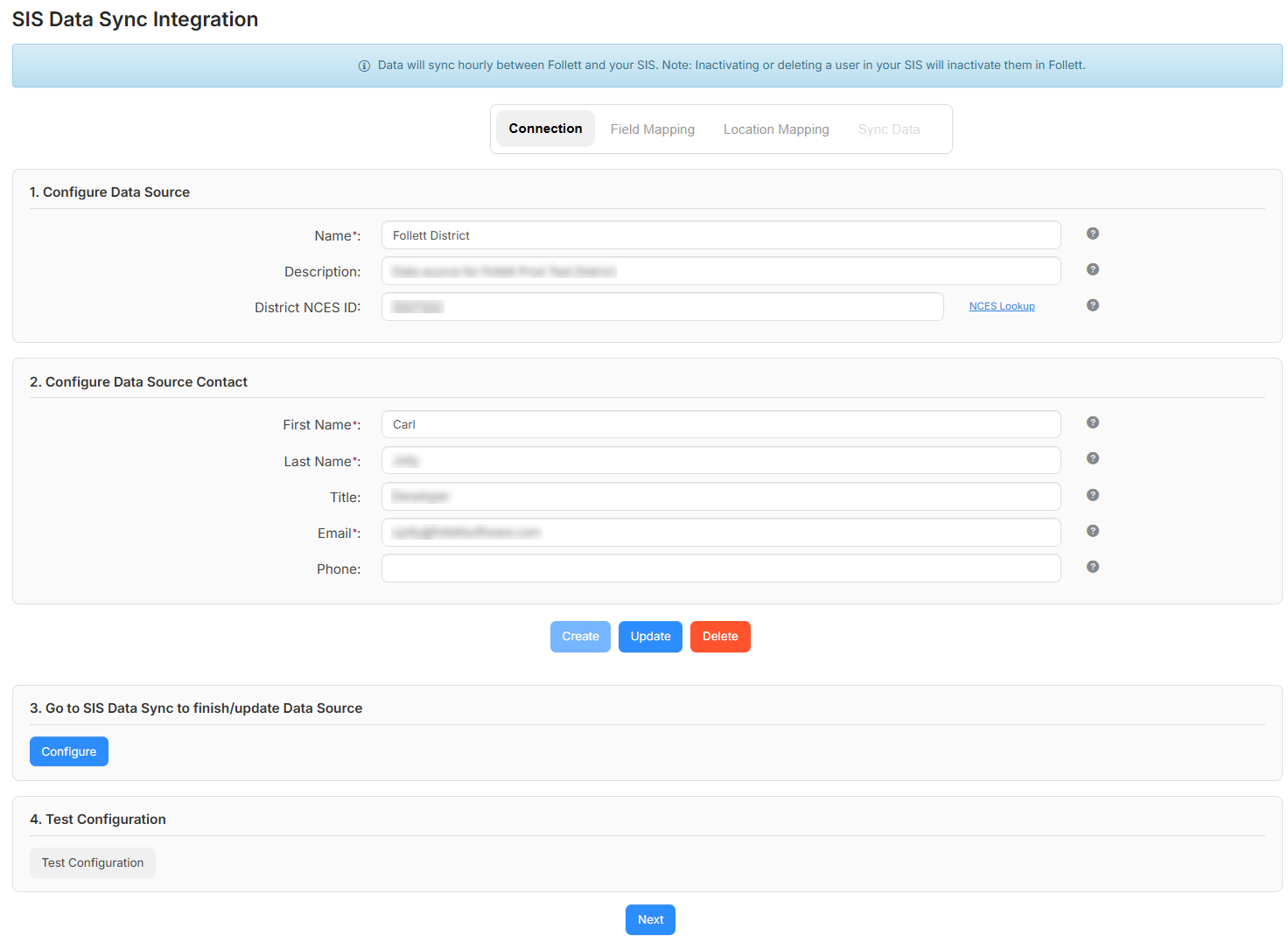Click the SIS Data Sync Integration page heading
The image size is (1288, 949).
pos(135,19)
